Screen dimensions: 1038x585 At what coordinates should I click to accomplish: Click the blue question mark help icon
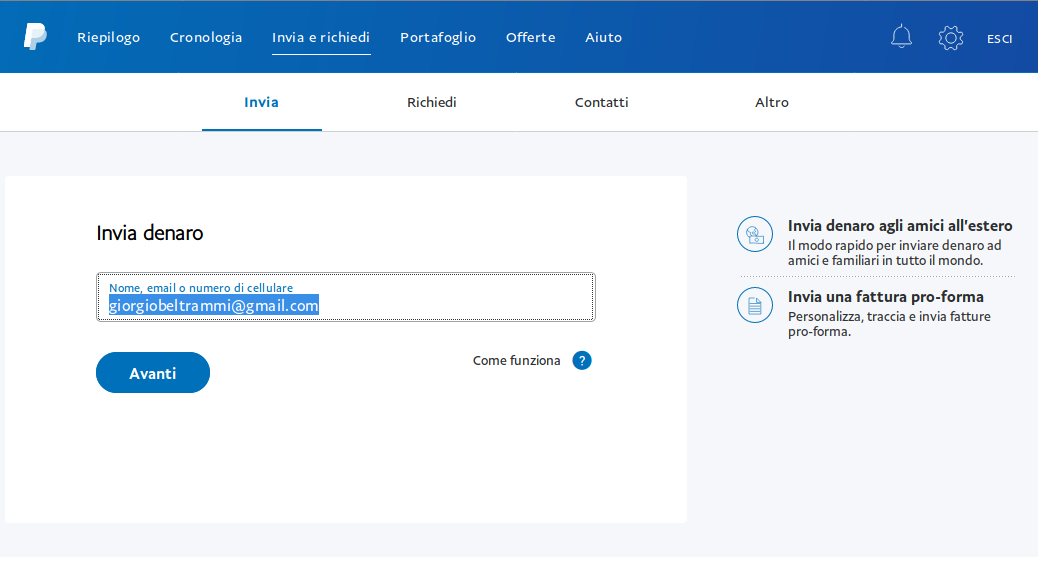[582, 360]
